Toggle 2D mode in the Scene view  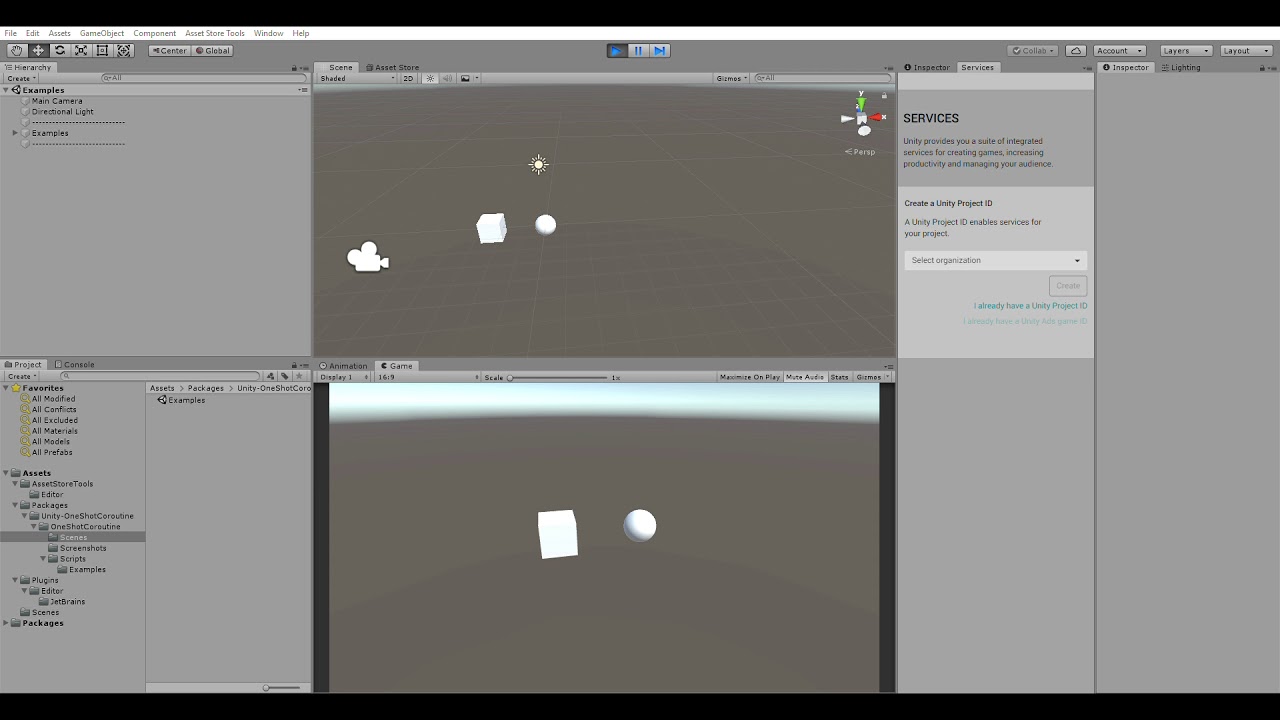pos(408,78)
